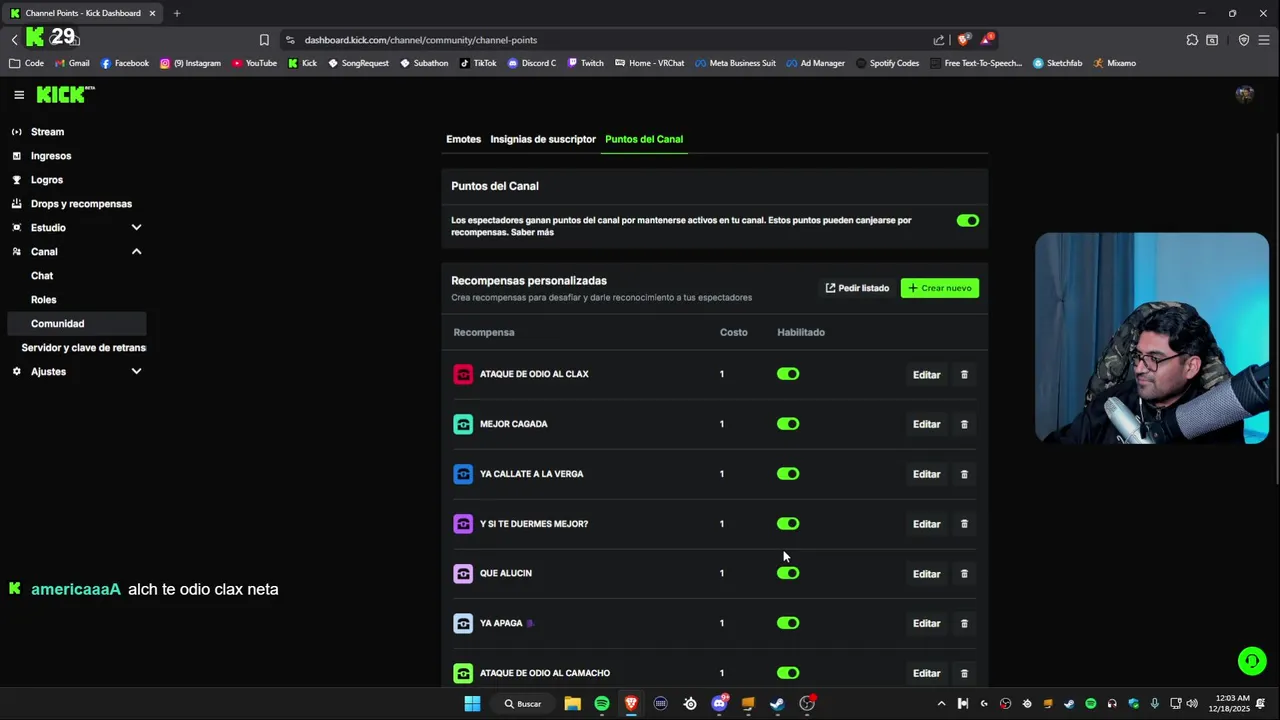Screen dimensions: 1280x720
Task: Open the Insignias de suscriptor tab
Action: [543, 139]
